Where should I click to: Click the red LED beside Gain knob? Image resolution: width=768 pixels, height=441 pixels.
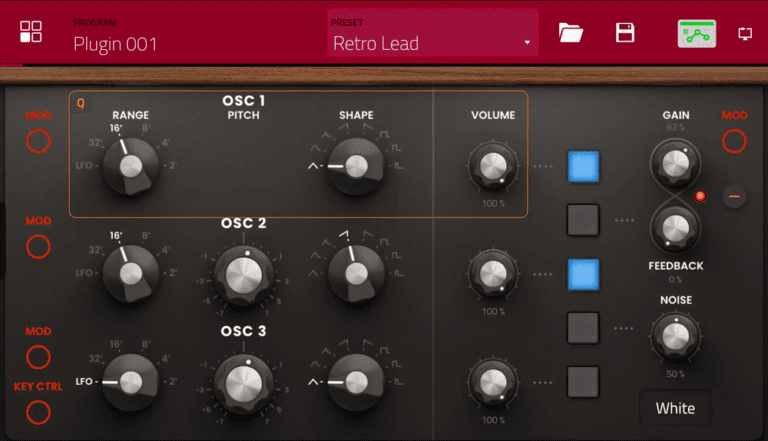point(700,195)
